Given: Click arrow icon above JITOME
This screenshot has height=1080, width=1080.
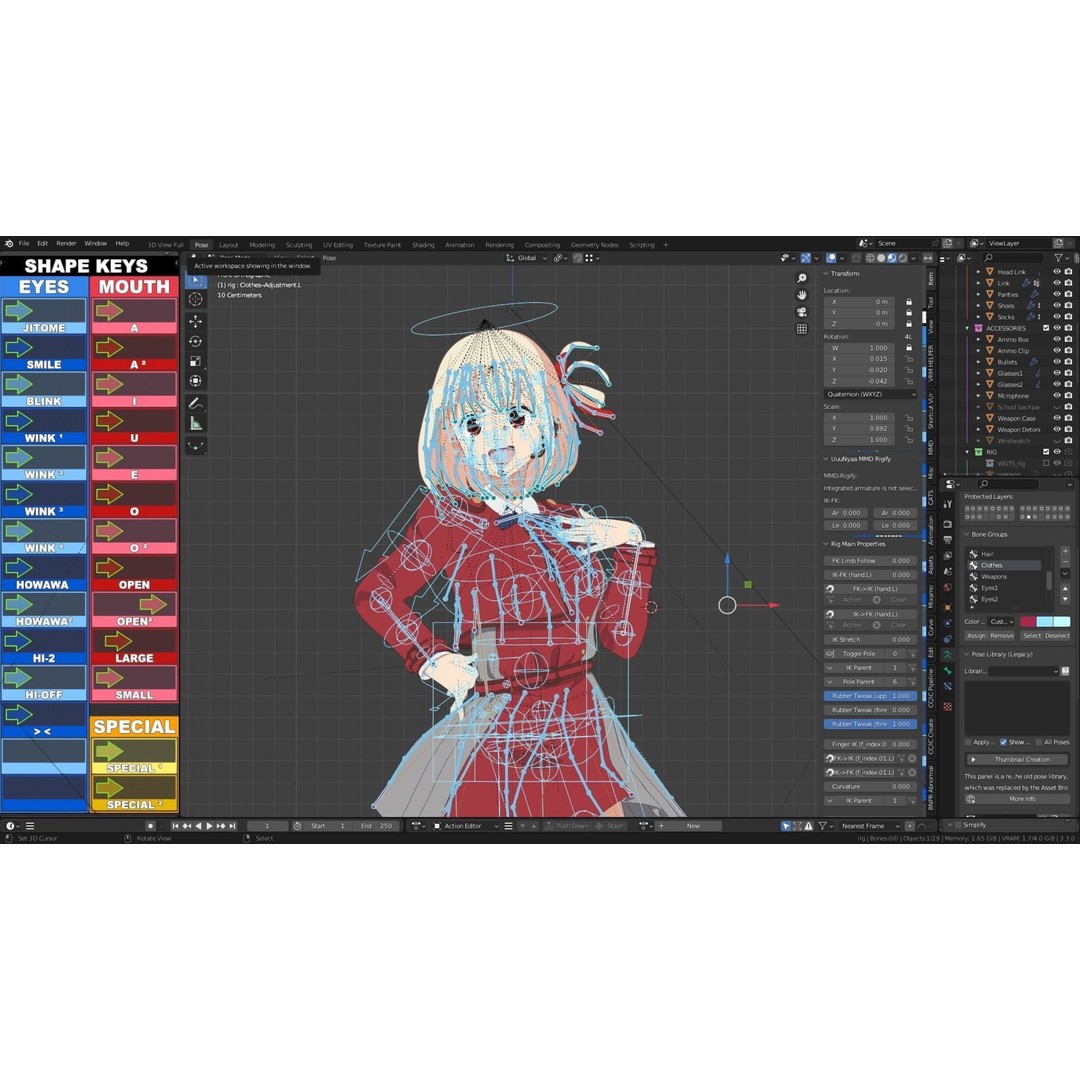Looking at the screenshot, I should [x=19, y=311].
